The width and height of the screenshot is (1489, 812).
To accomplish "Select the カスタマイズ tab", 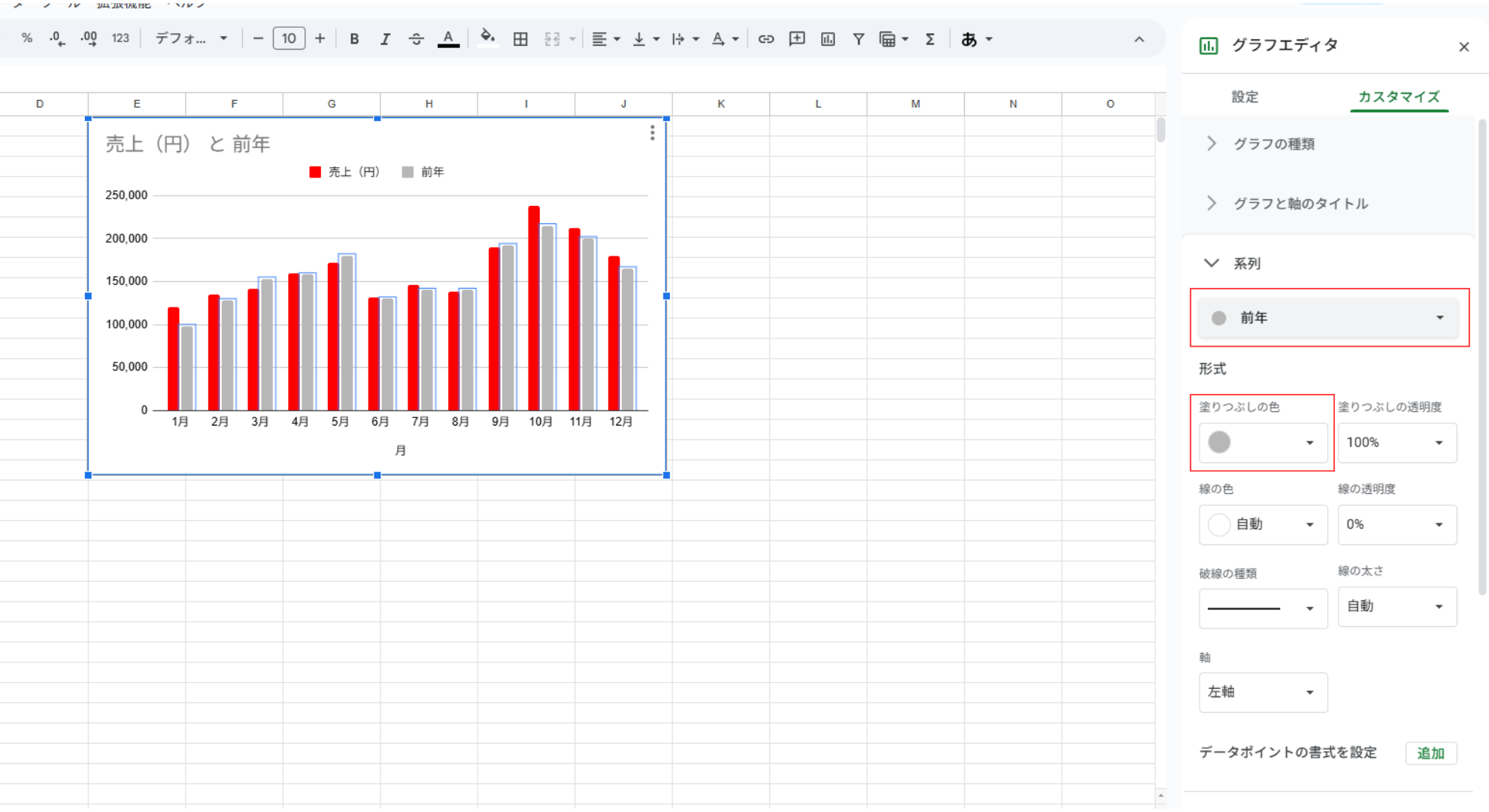I will click(1399, 97).
